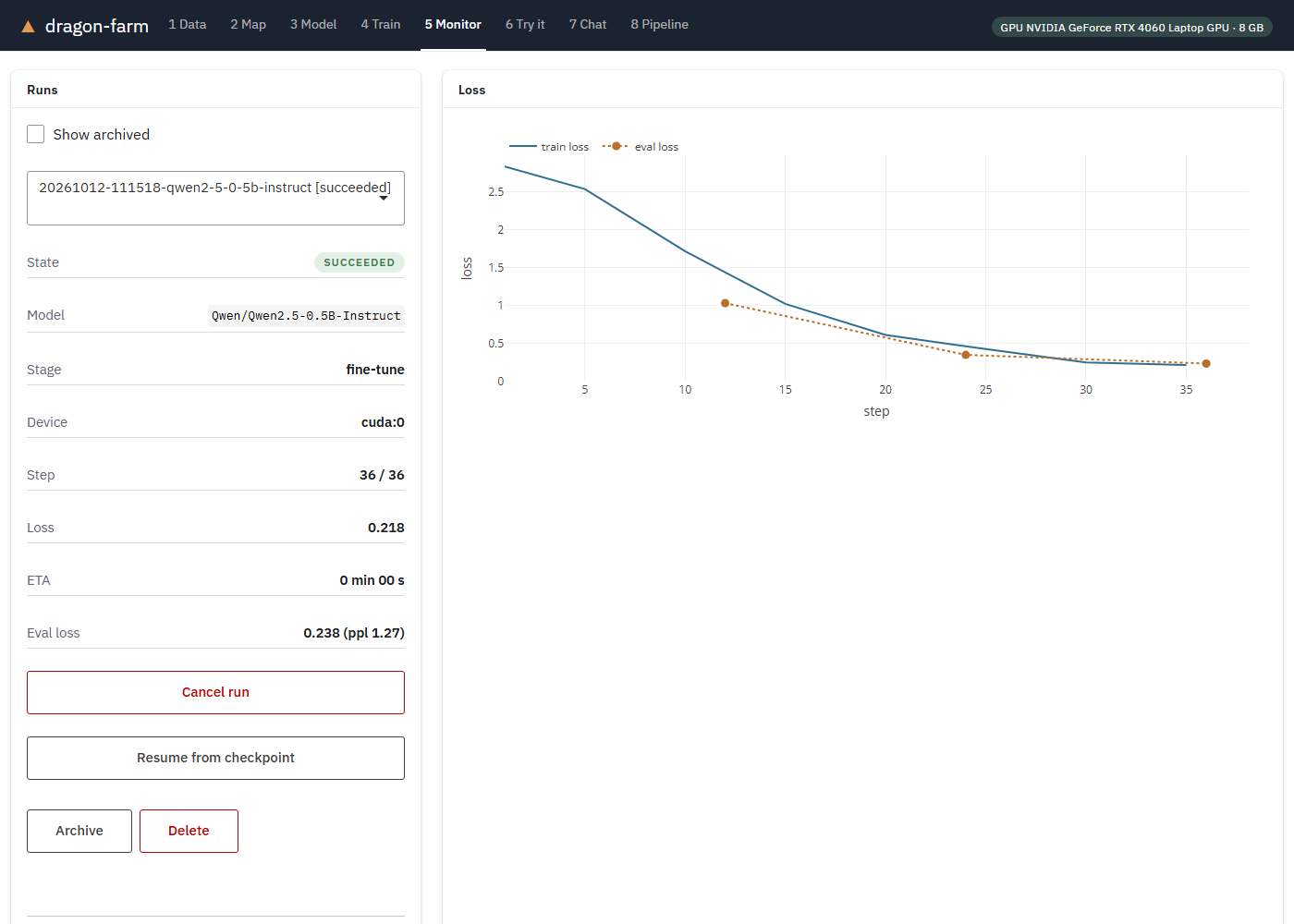Click the first eval loss point near step 12
This screenshot has width=1294, height=924.
point(726,303)
